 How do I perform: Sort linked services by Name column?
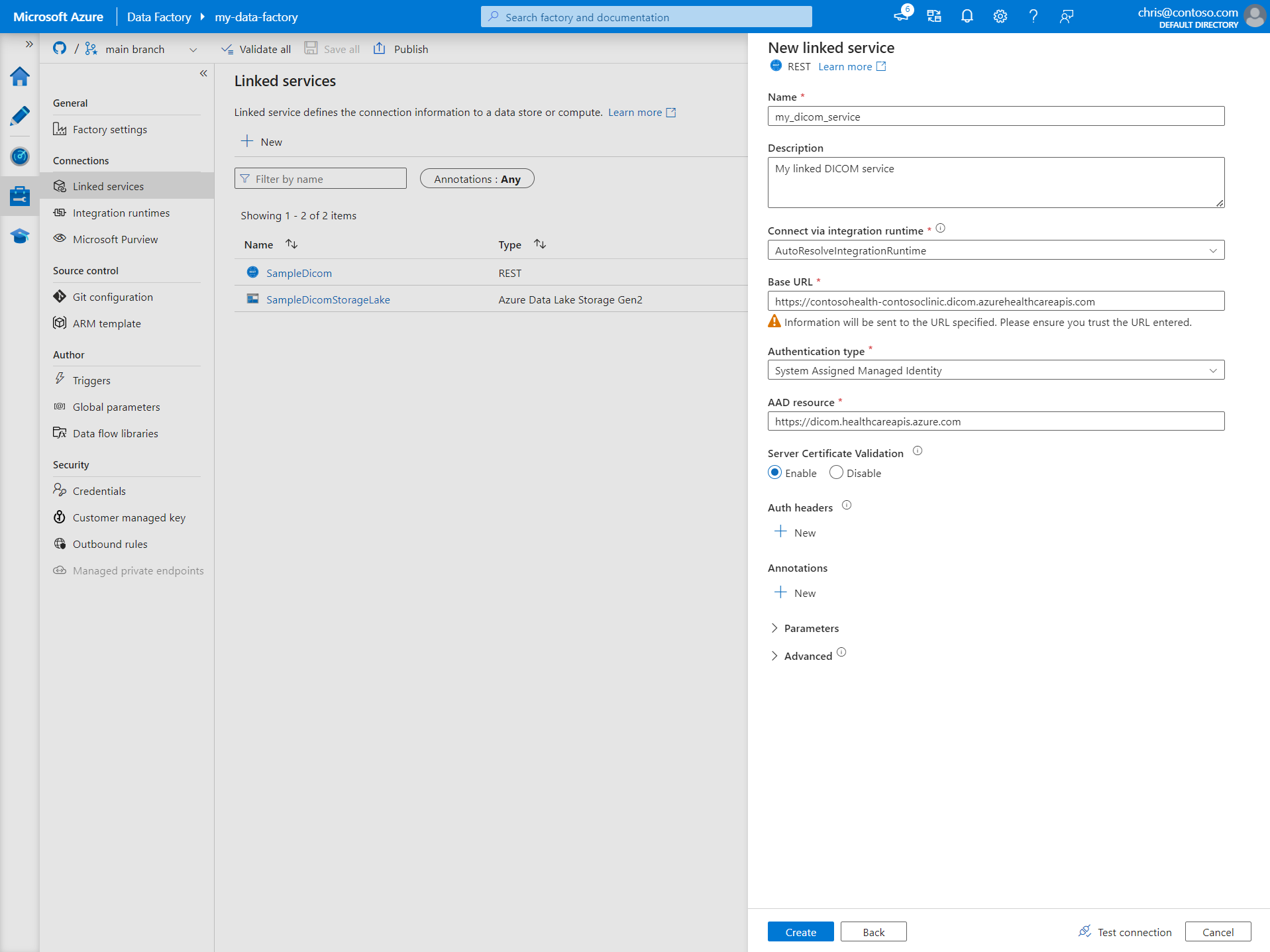pyautogui.click(x=291, y=244)
